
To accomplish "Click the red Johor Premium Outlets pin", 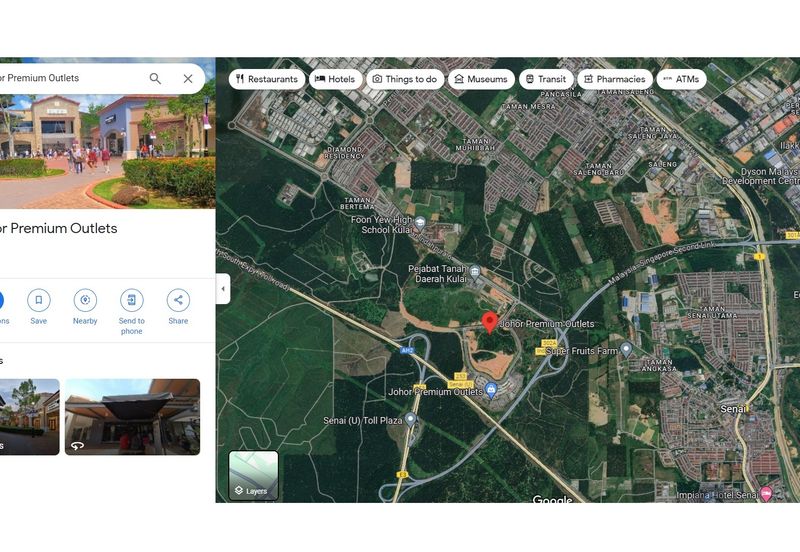I will 490,323.
